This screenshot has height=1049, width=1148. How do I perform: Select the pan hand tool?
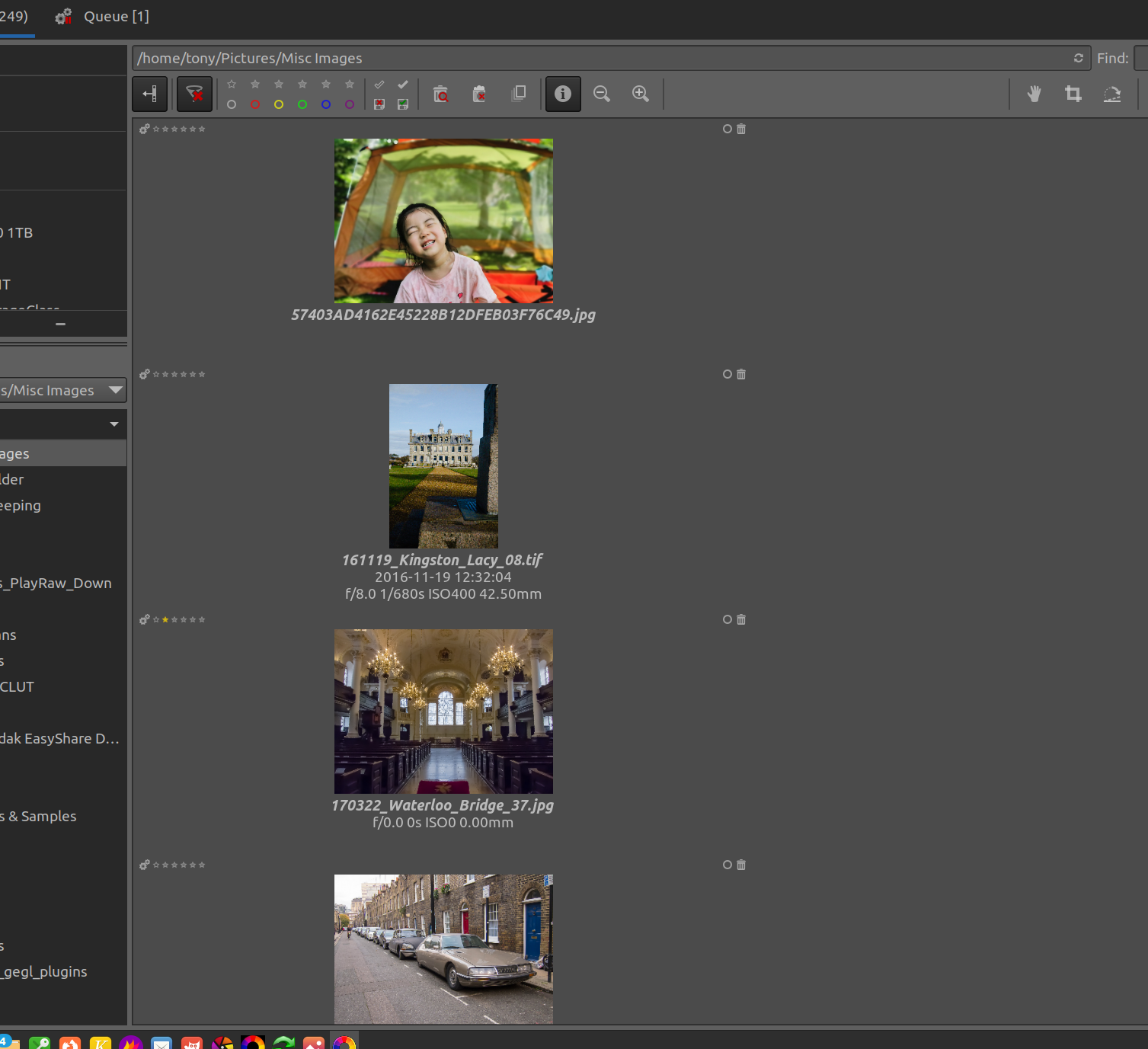[x=1034, y=94]
